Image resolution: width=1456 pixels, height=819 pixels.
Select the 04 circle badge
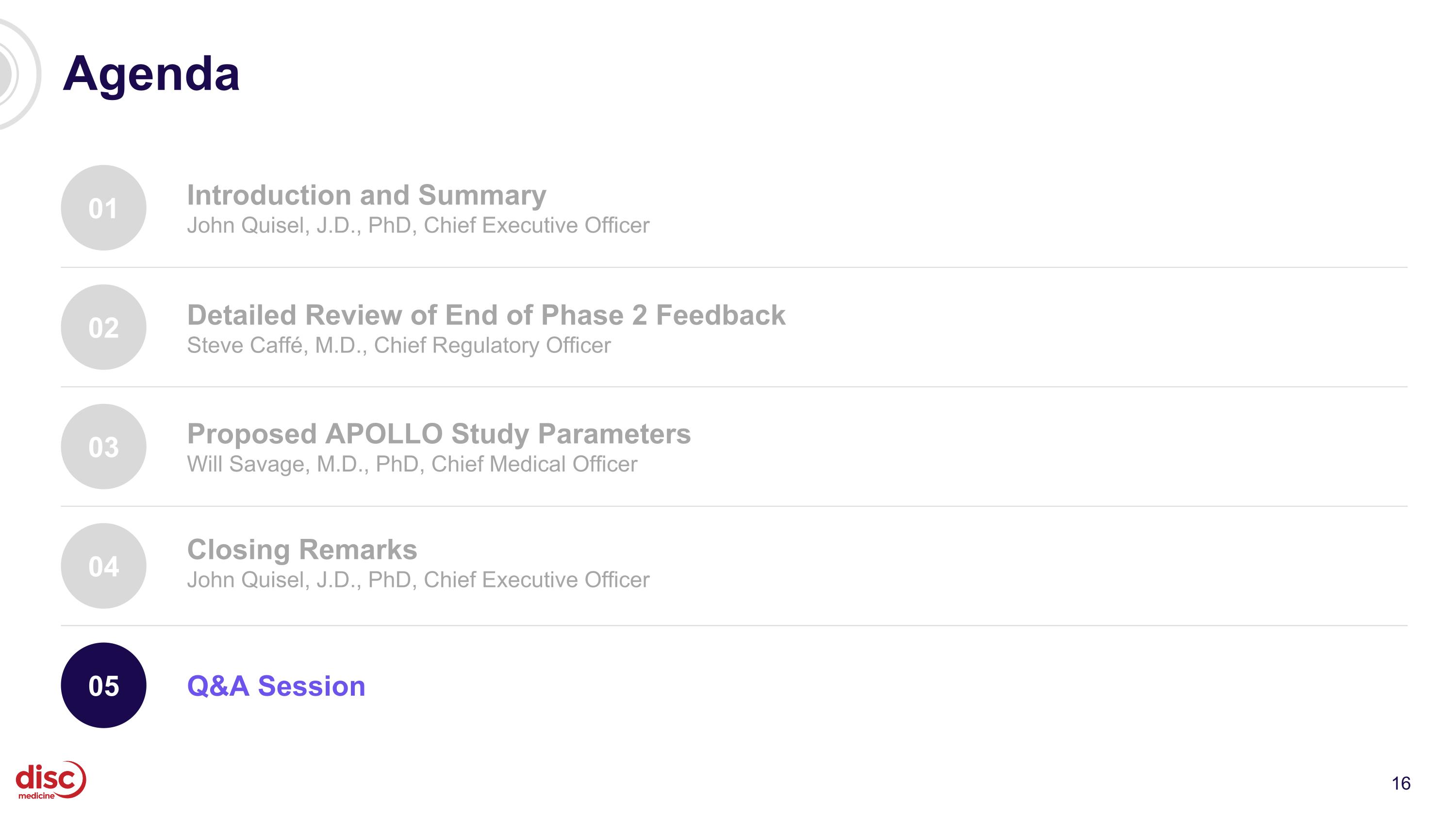[103, 566]
